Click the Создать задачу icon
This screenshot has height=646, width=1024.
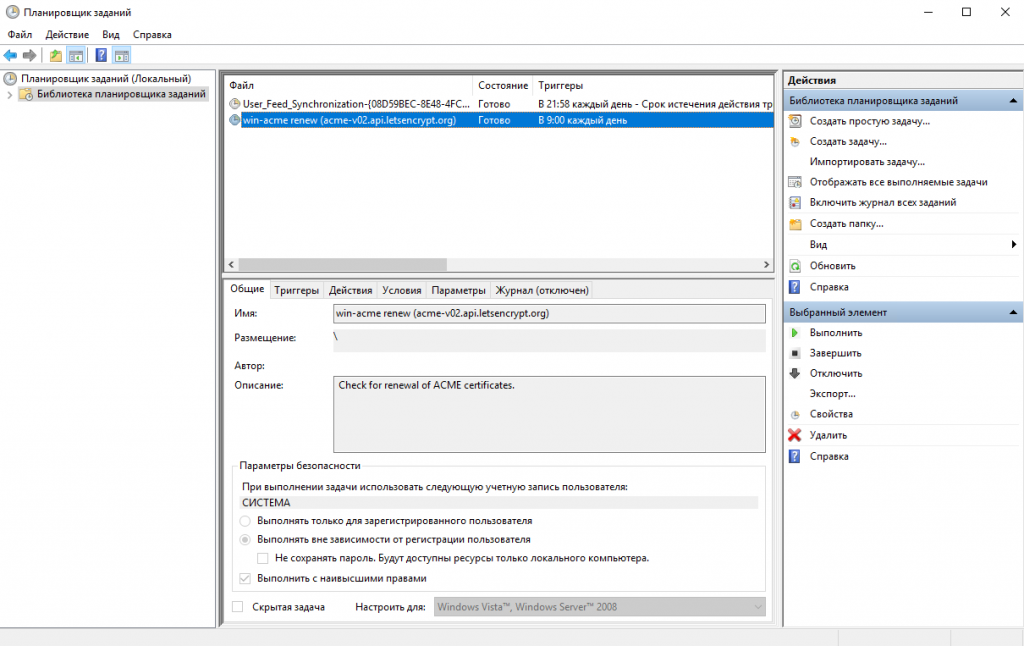coord(795,141)
